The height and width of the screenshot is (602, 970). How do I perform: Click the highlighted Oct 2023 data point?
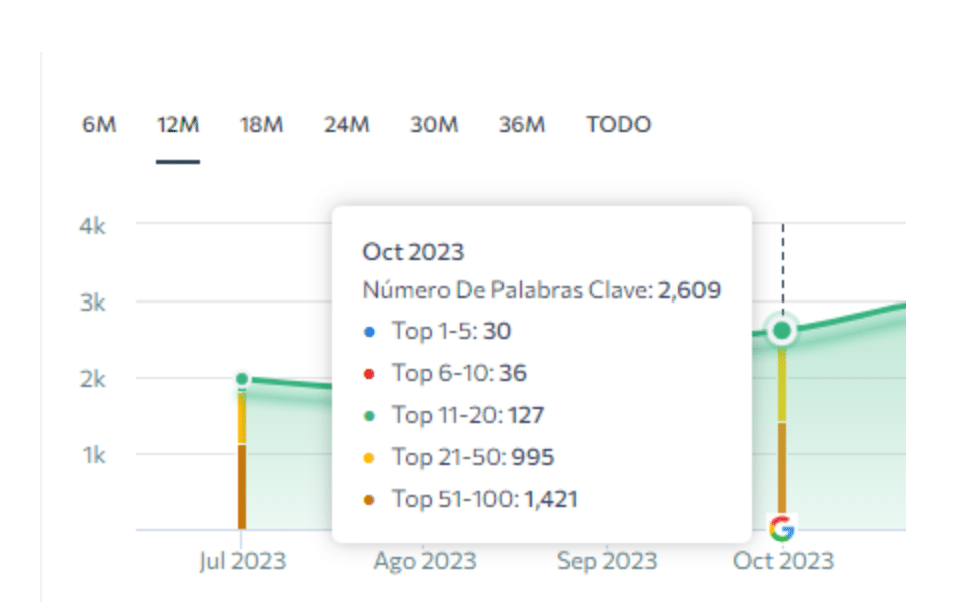(782, 330)
